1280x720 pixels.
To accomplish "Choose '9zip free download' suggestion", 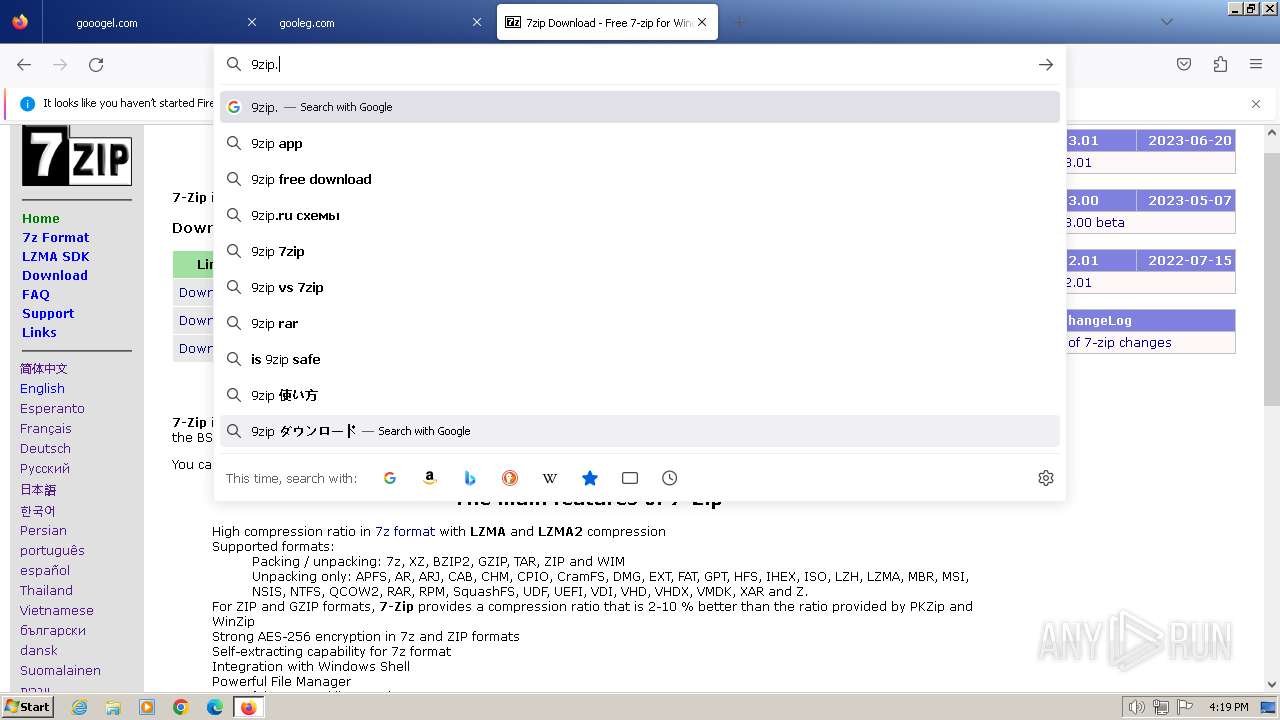I will click(x=640, y=179).
